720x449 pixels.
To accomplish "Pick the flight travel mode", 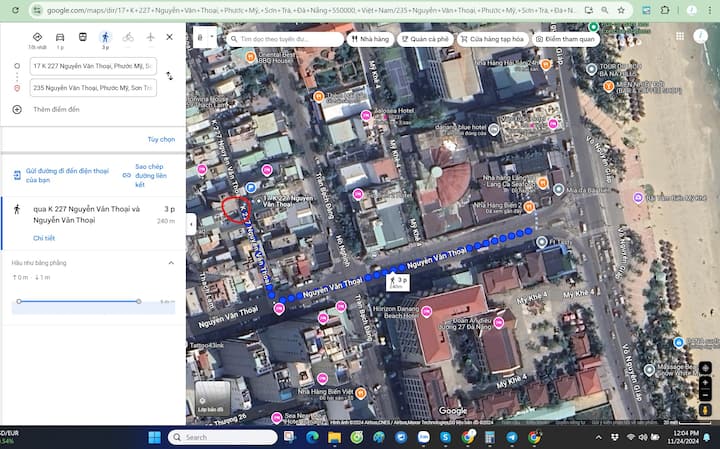I will pyautogui.click(x=150, y=37).
